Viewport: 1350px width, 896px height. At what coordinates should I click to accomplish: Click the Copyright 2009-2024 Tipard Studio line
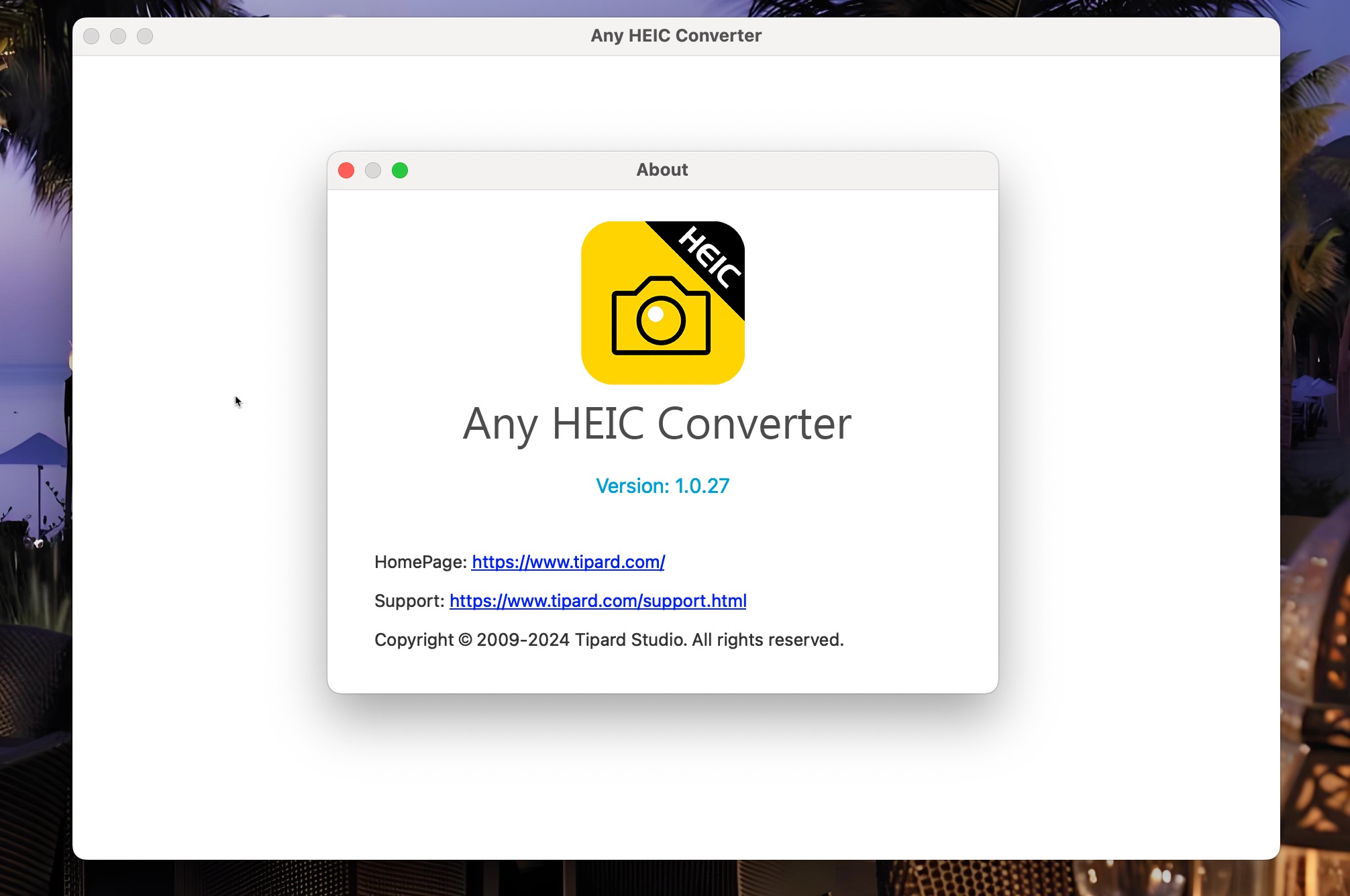[x=609, y=640]
